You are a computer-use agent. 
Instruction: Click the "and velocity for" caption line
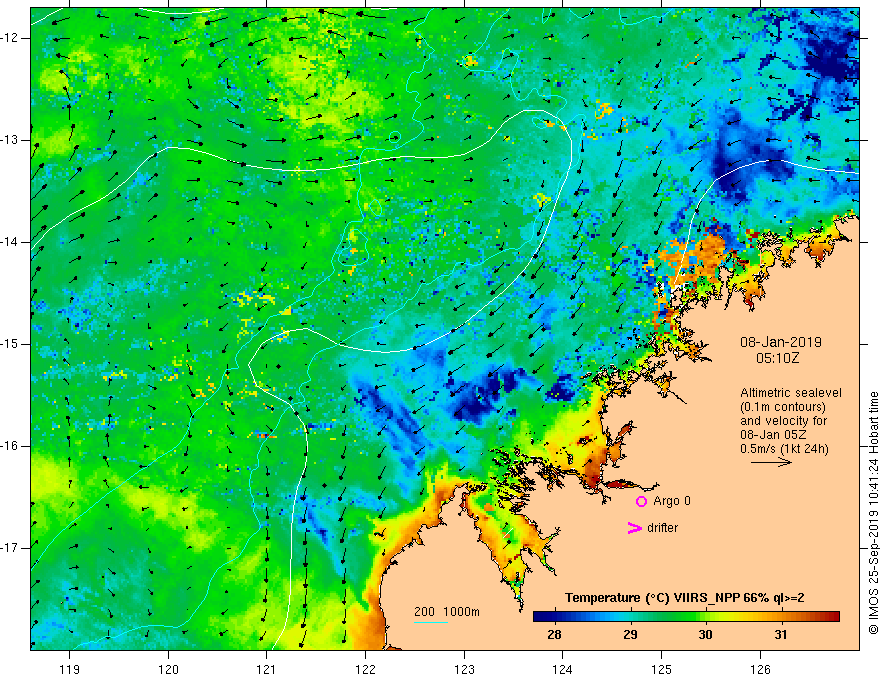(x=783, y=421)
